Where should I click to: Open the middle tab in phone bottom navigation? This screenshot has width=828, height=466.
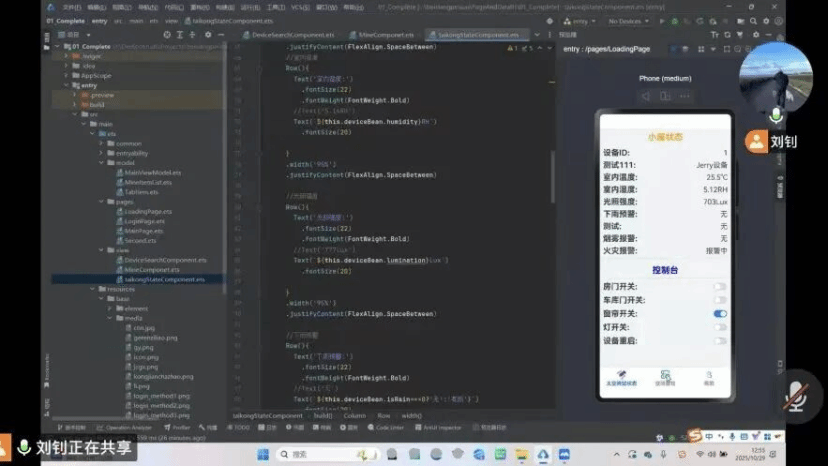(665, 379)
